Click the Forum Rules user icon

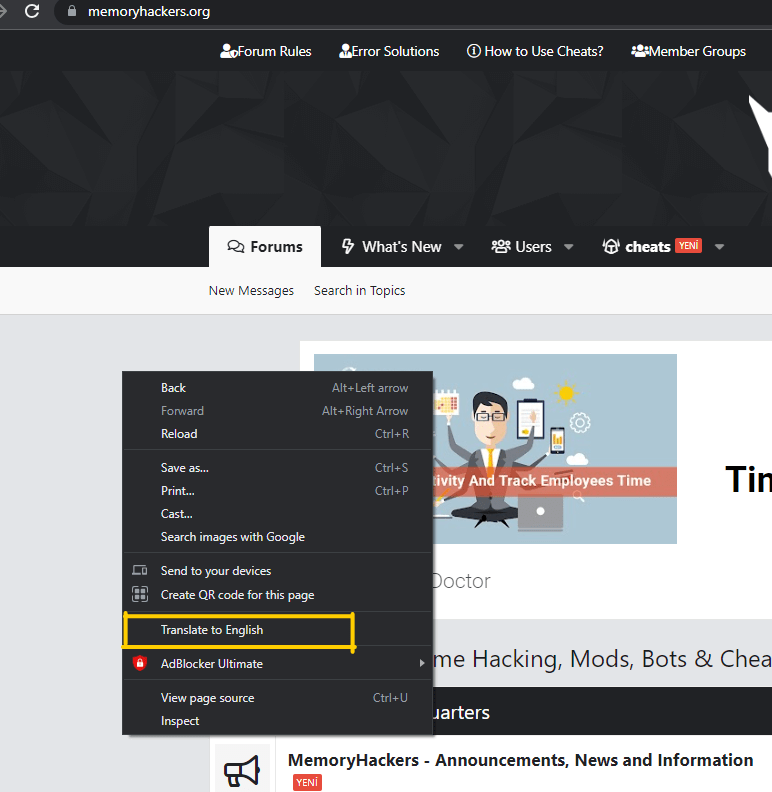click(228, 51)
